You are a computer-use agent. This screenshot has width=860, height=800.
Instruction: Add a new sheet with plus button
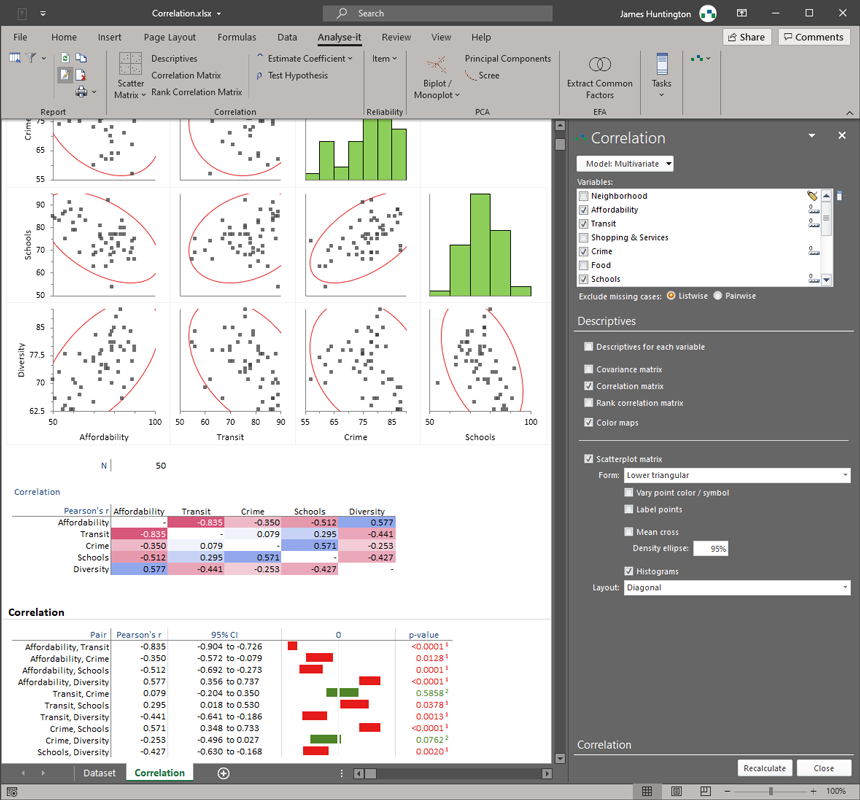point(223,773)
